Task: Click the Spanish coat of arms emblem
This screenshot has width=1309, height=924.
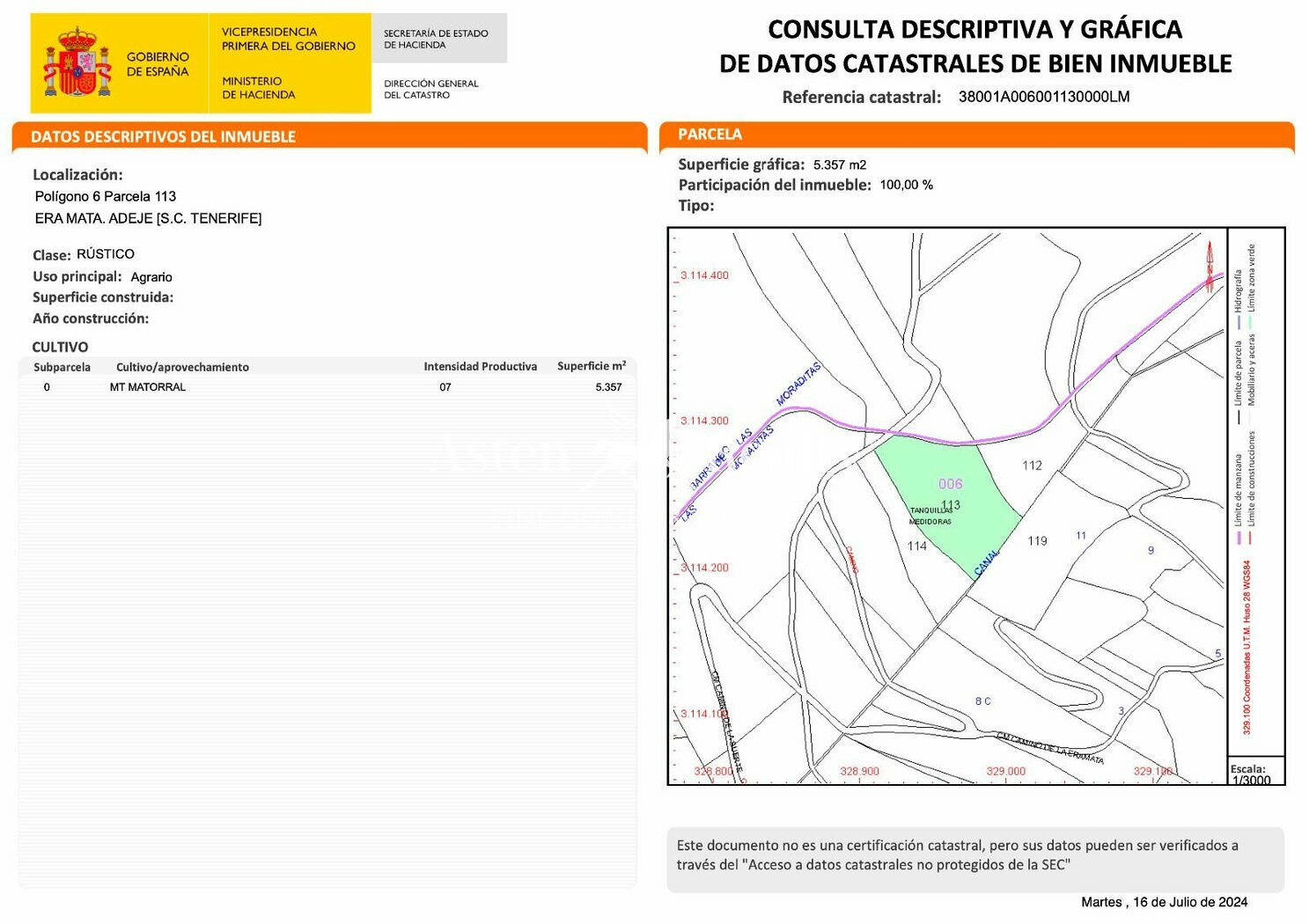Action: click(77, 62)
